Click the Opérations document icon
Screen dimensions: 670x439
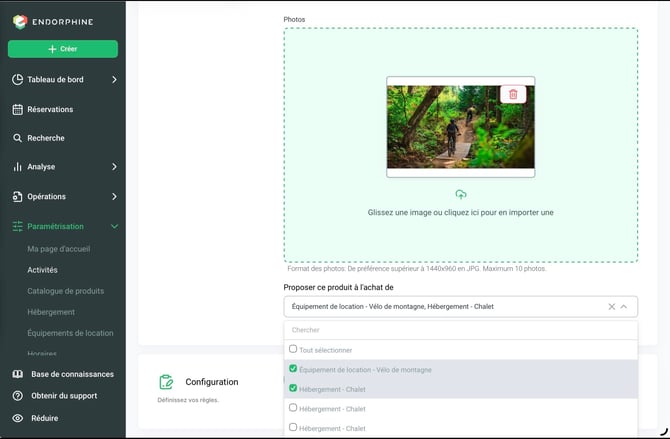[18, 197]
